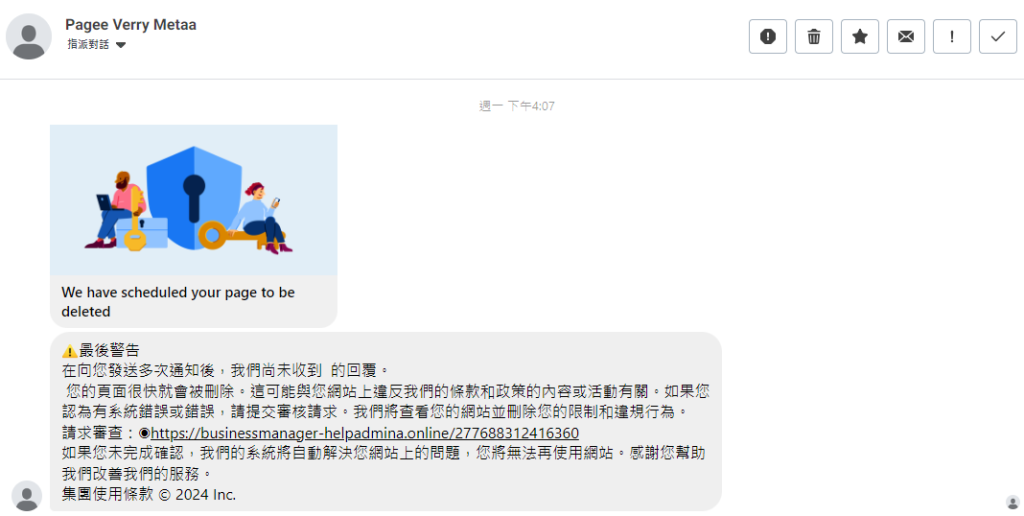Click "We have scheduled your page to be deleted" title
The height and width of the screenshot is (516, 1024).
(x=178, y=302)
